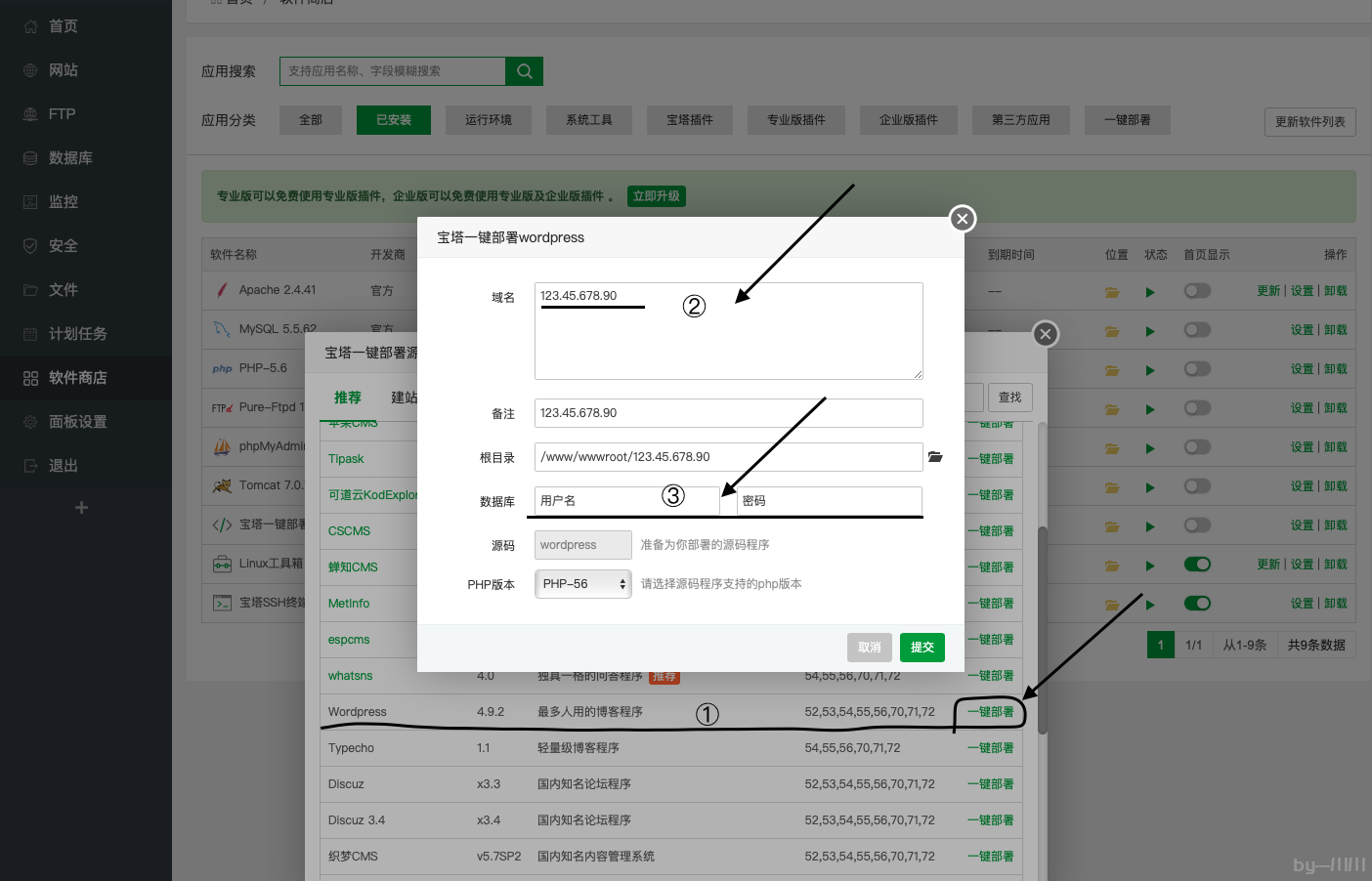The width and height of the screenshot is (1372, 881).
Task: Open the phpMyAdmin row folder icon
Action: (1112, 448)
